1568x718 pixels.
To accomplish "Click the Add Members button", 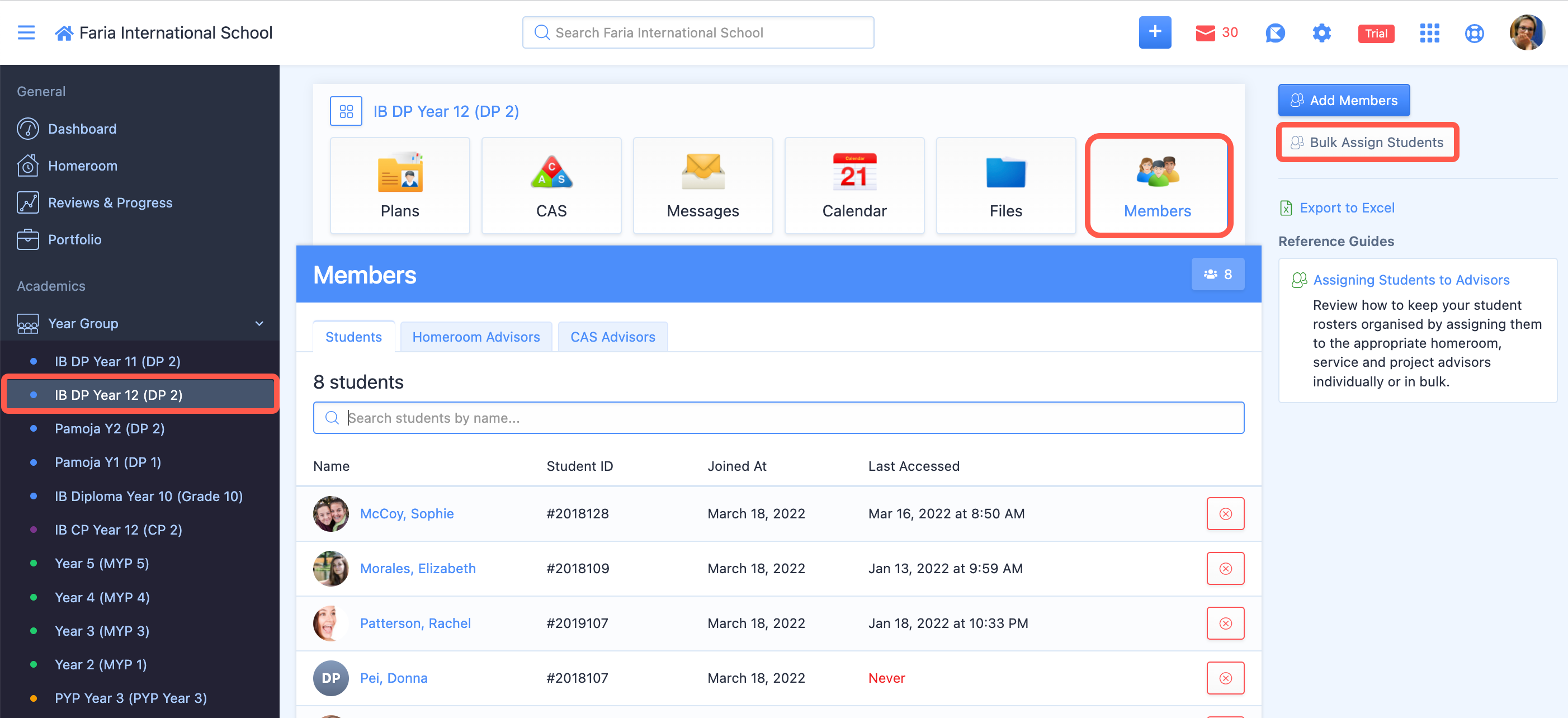I will pyautogui.click(x=1343, y=101).
